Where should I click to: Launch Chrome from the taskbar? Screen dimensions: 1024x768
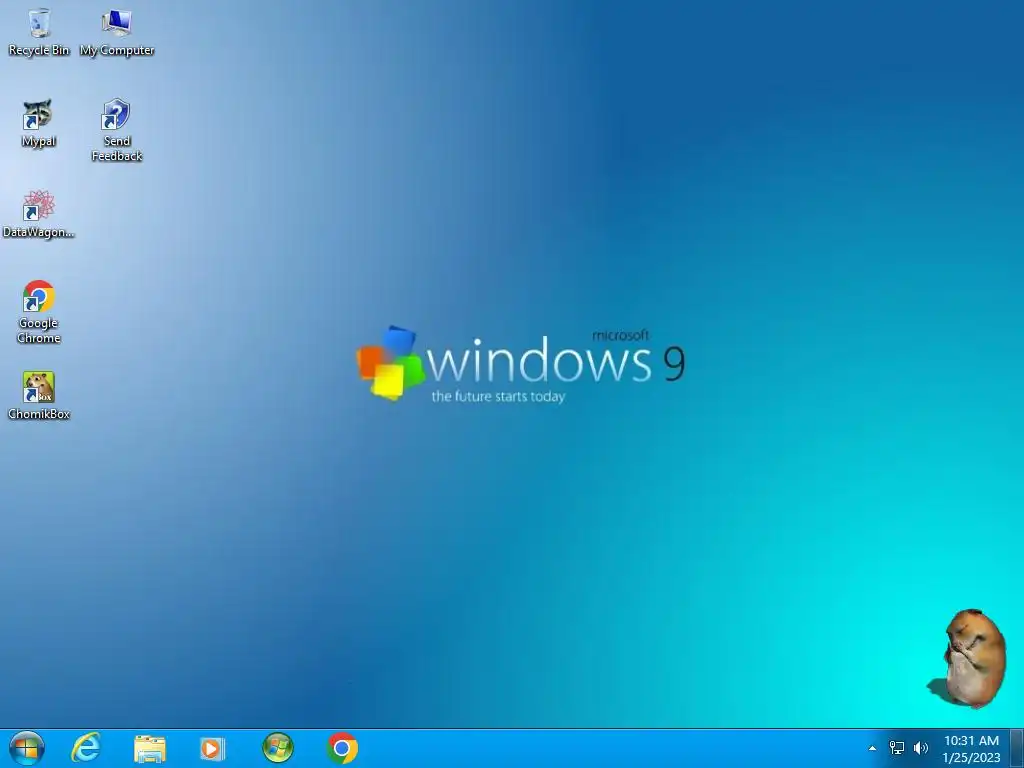click(342, 748)
